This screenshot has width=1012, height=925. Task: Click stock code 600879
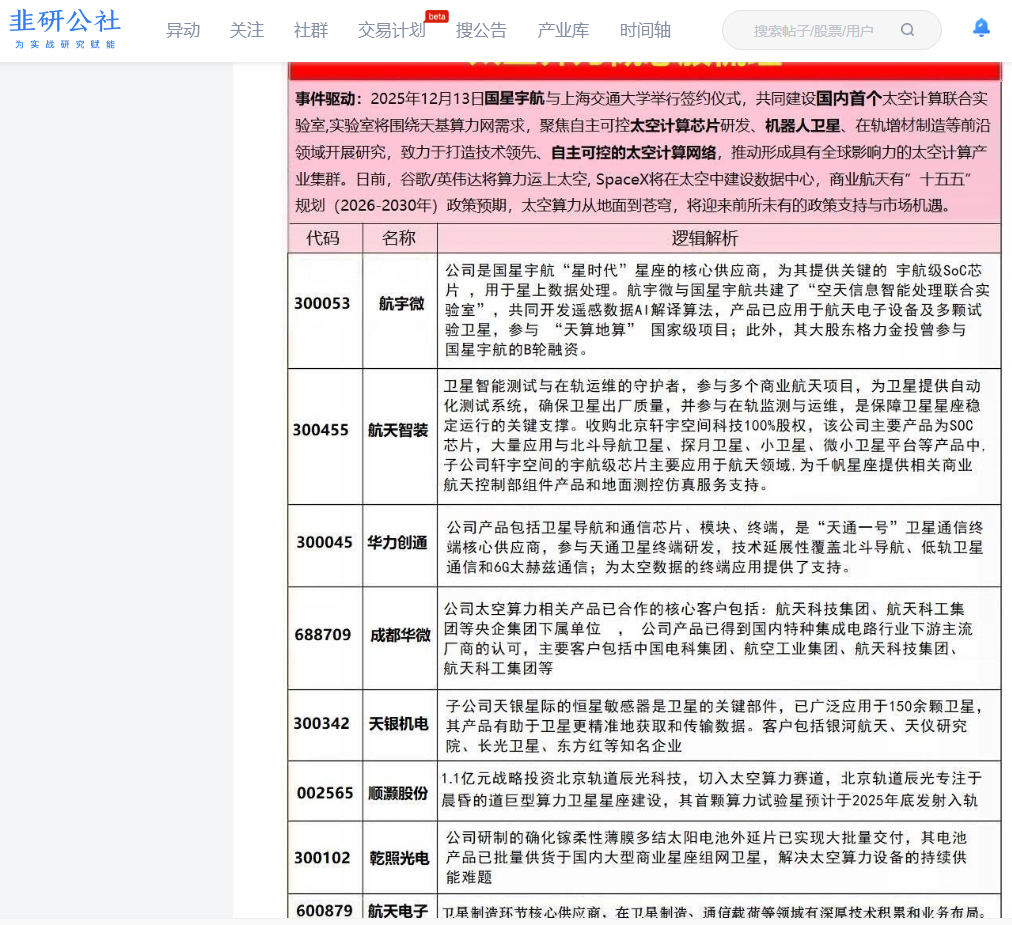(x=325, y=910)
